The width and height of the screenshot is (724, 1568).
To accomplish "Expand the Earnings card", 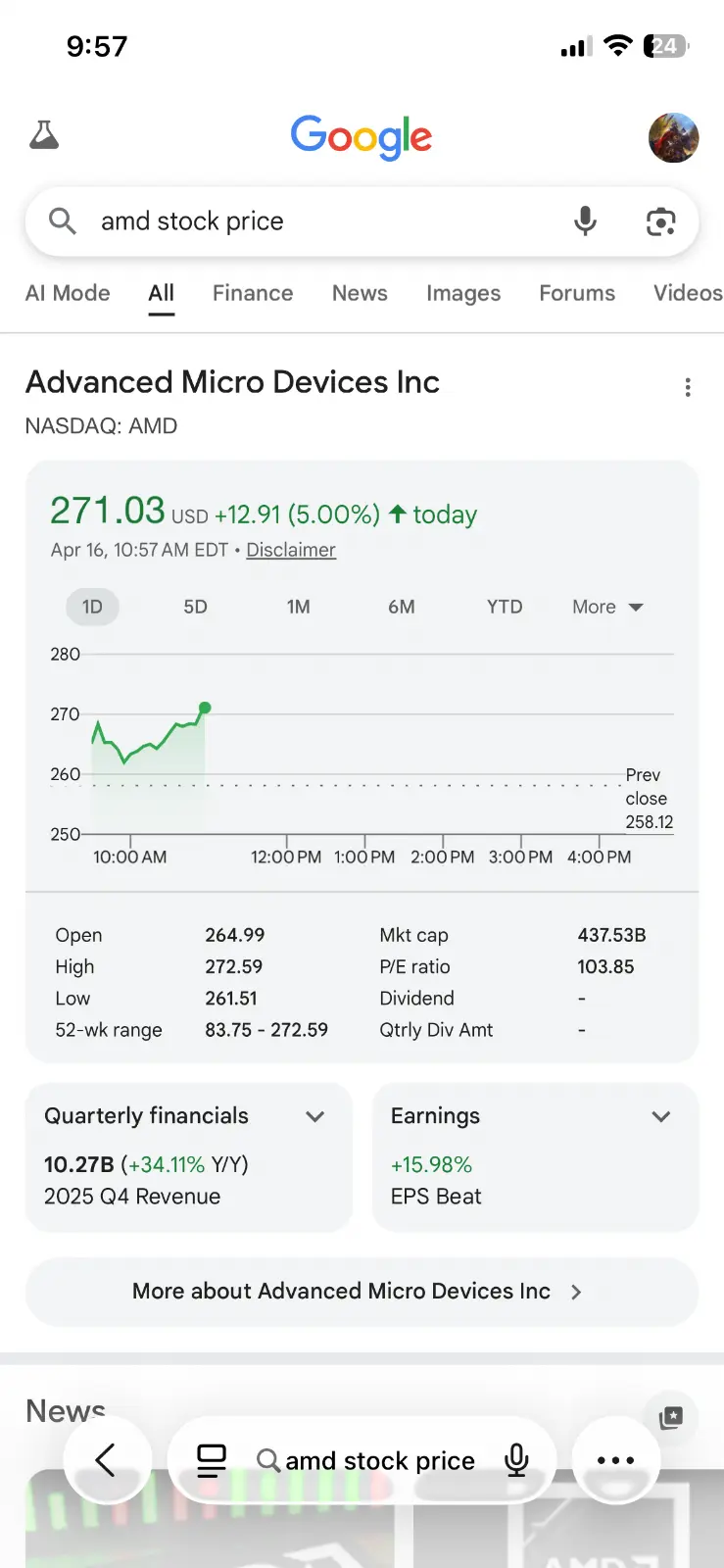I will (x=661, y=1116).
